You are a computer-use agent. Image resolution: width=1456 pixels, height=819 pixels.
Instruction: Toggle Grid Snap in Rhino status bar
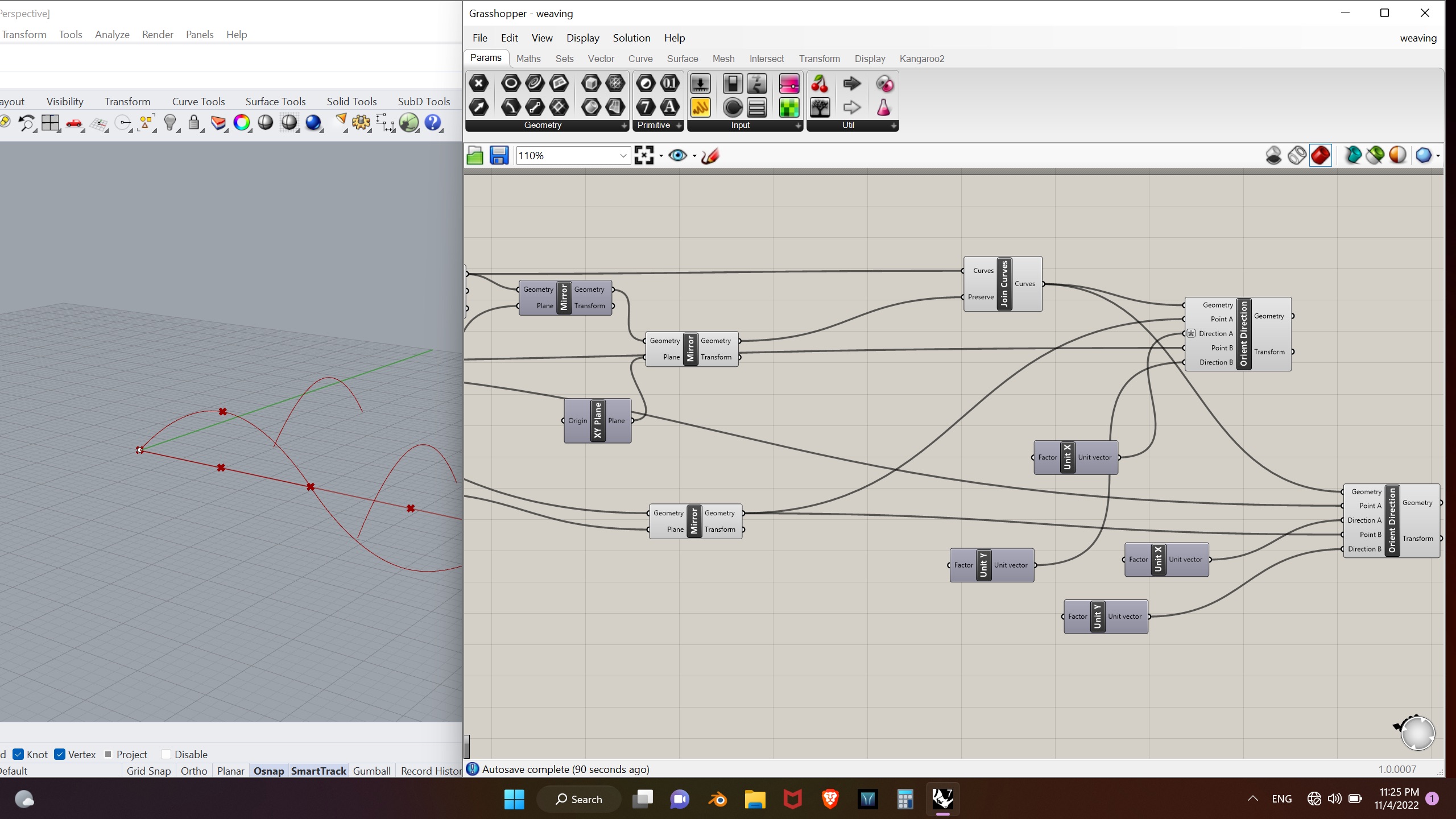(148, 771)
